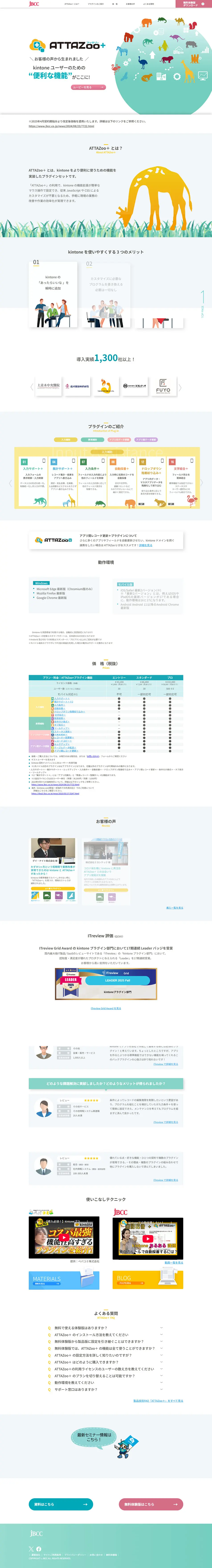The height and width of the screenshot is (1568, 212).
Task: Click the JBCC logo in the header
Action: pos(34,4)
